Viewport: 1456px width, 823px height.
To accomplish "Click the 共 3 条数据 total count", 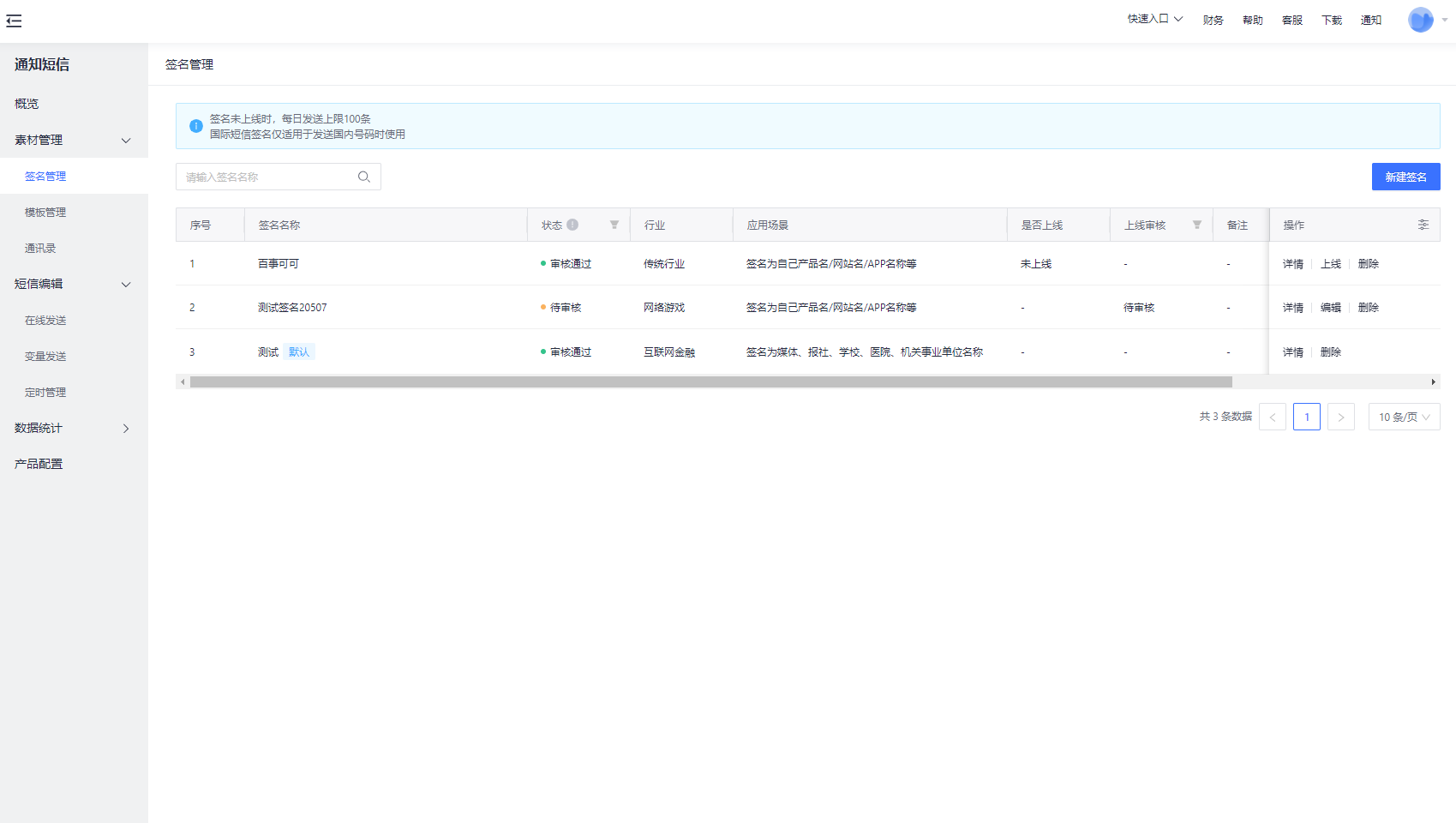I will (x=1225, y=417).
